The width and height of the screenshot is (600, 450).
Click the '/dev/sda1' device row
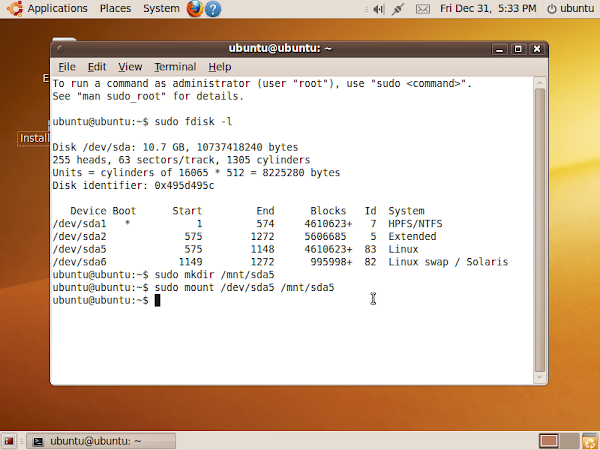(248, 224)
